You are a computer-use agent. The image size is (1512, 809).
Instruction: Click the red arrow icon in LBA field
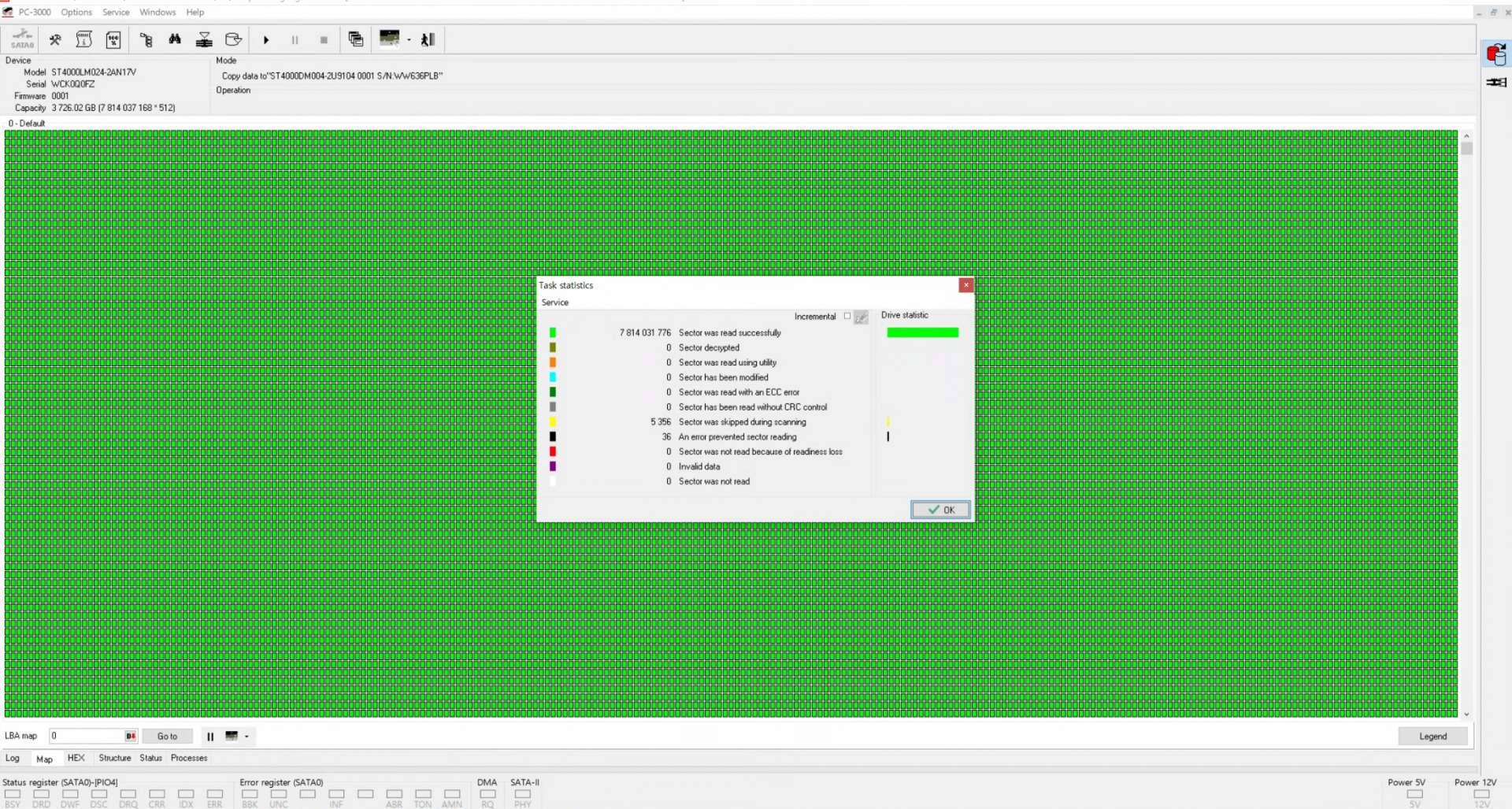click(x=131, y=737)
